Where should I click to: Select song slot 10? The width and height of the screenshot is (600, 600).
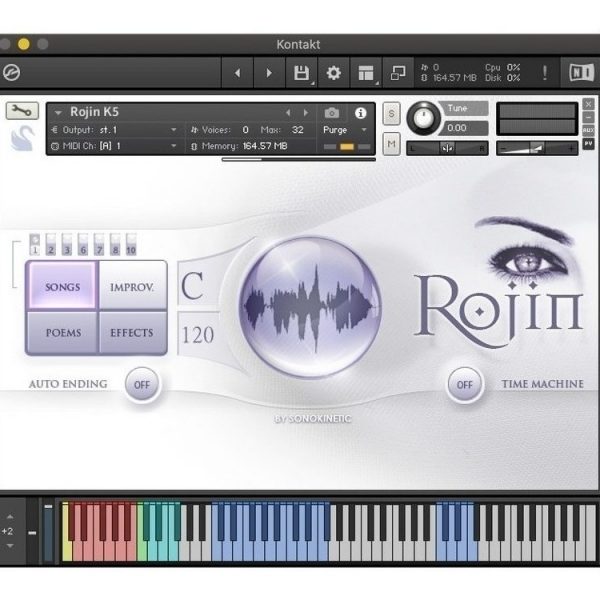[131, 245]
